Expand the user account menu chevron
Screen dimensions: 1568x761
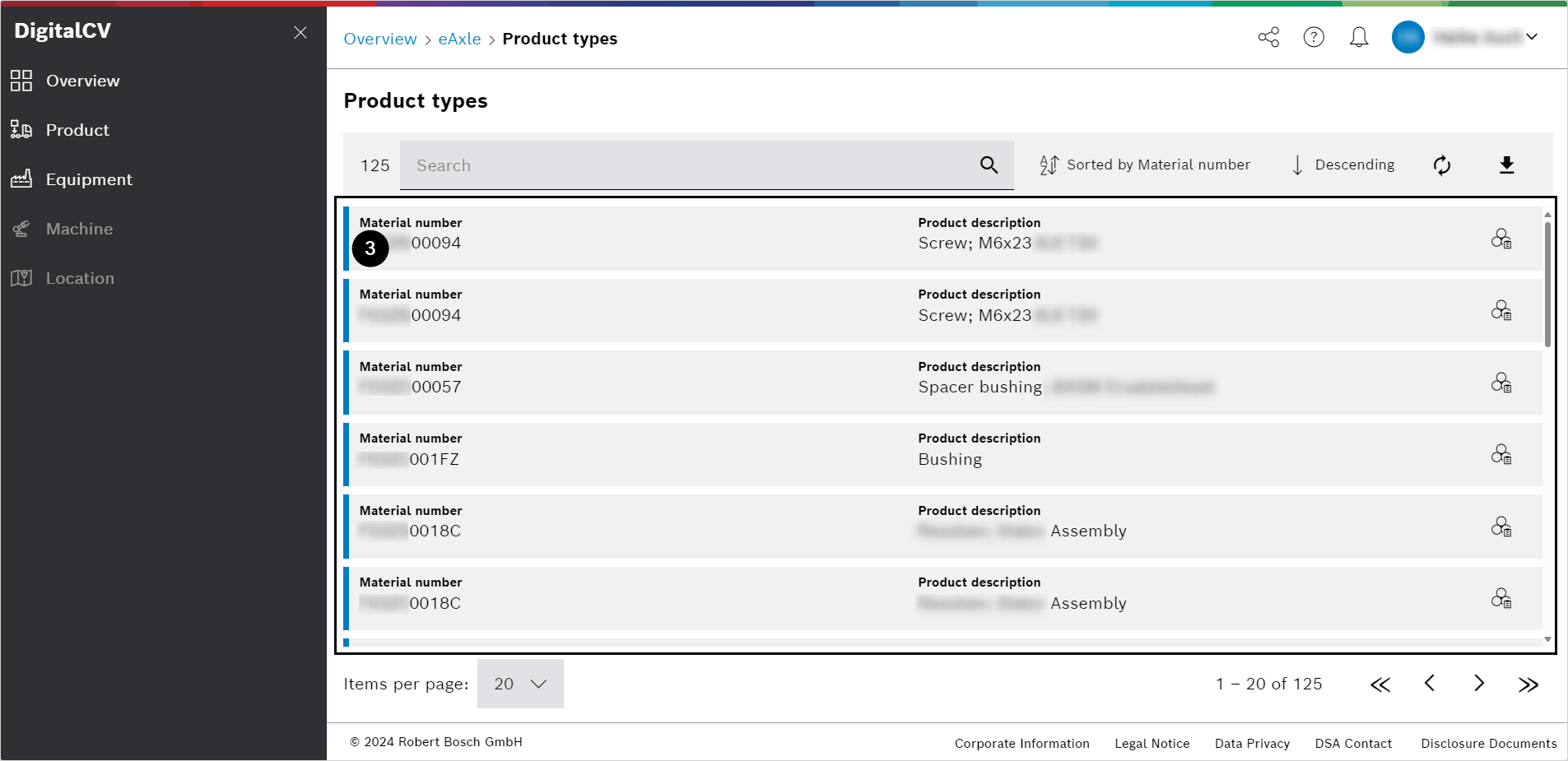1532,37
